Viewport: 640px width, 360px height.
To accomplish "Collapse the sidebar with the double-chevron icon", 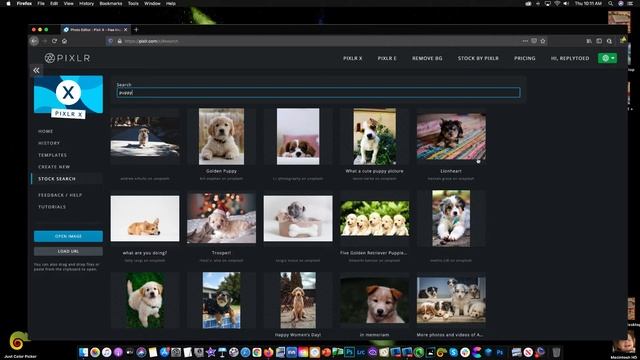I will click(36, 70).
